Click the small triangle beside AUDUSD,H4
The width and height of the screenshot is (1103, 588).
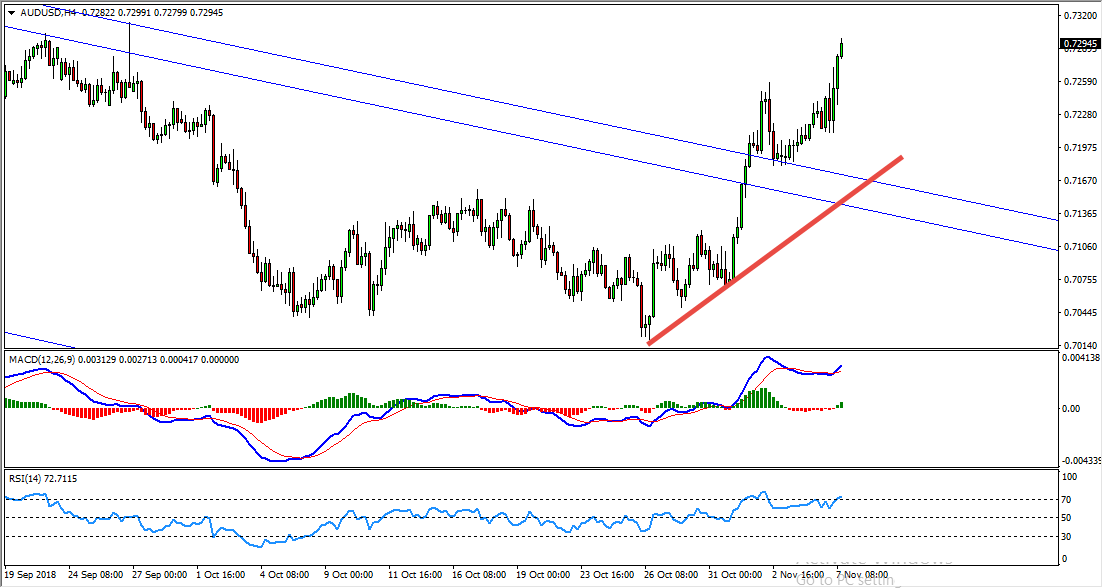11,13
